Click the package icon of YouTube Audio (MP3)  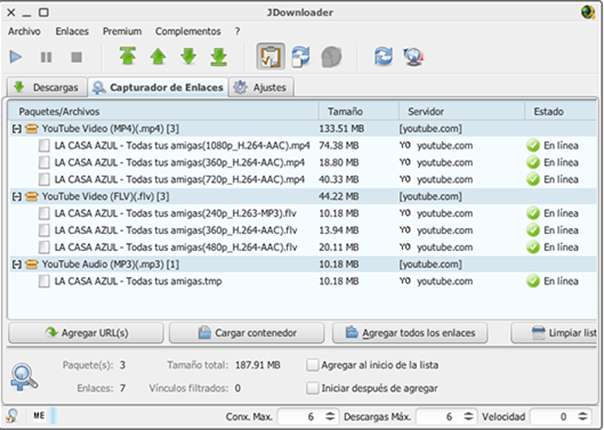pos(31,264)
